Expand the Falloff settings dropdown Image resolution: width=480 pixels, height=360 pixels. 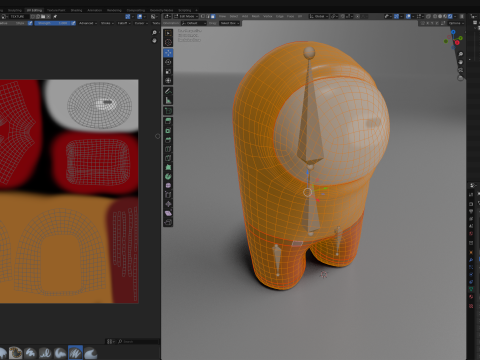pyautogui.click(x=124, y=23)
